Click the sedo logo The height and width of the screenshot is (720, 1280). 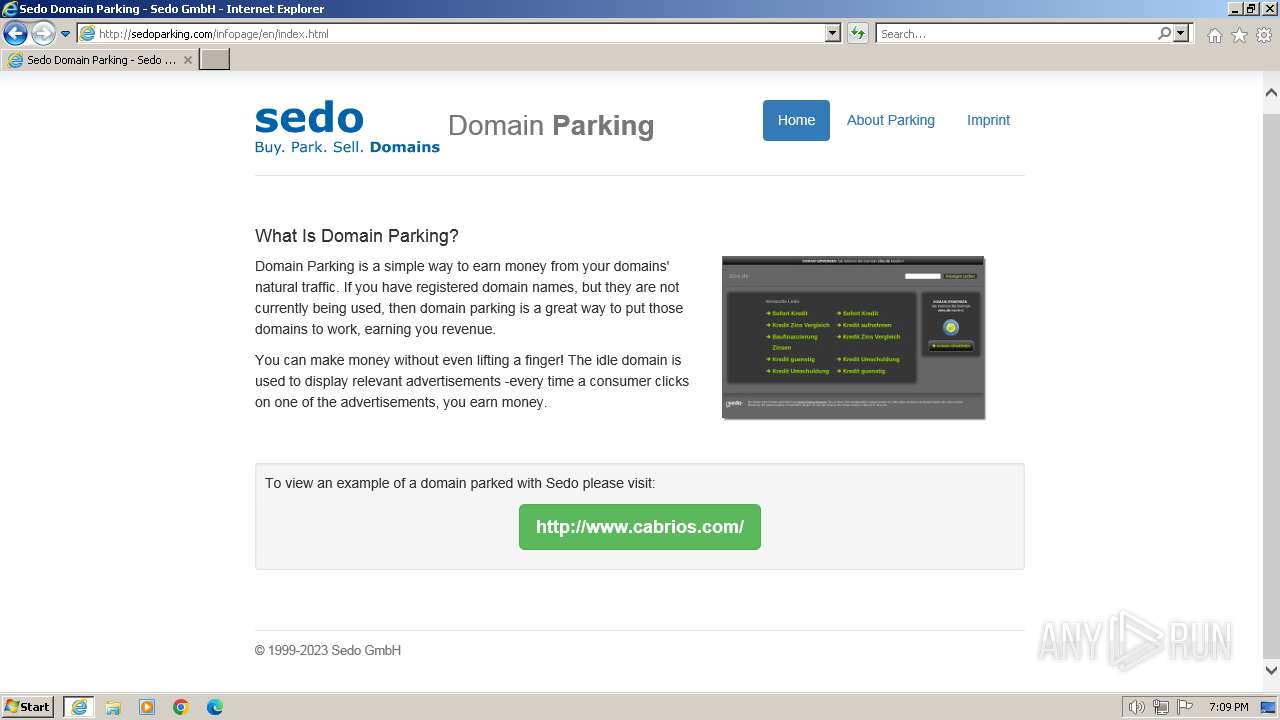click(x=309, y=118)
